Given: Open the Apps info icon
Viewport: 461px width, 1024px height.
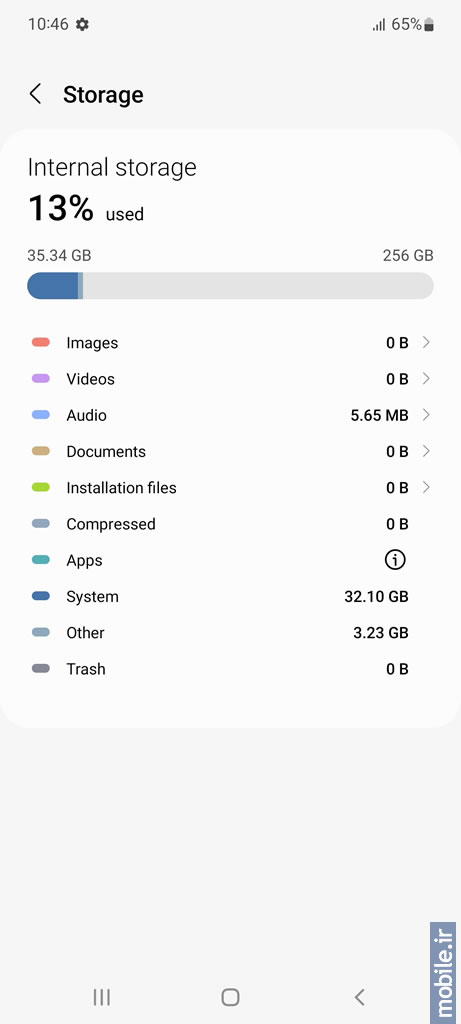Looking at the screenshot, I should 395,560.
